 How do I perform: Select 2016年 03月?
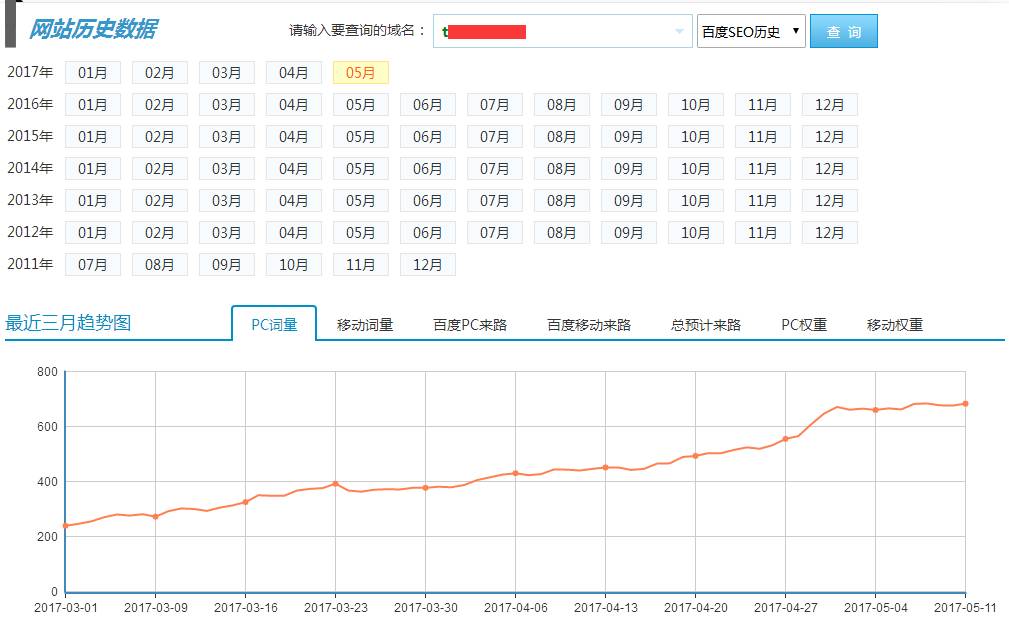(227, 105)
